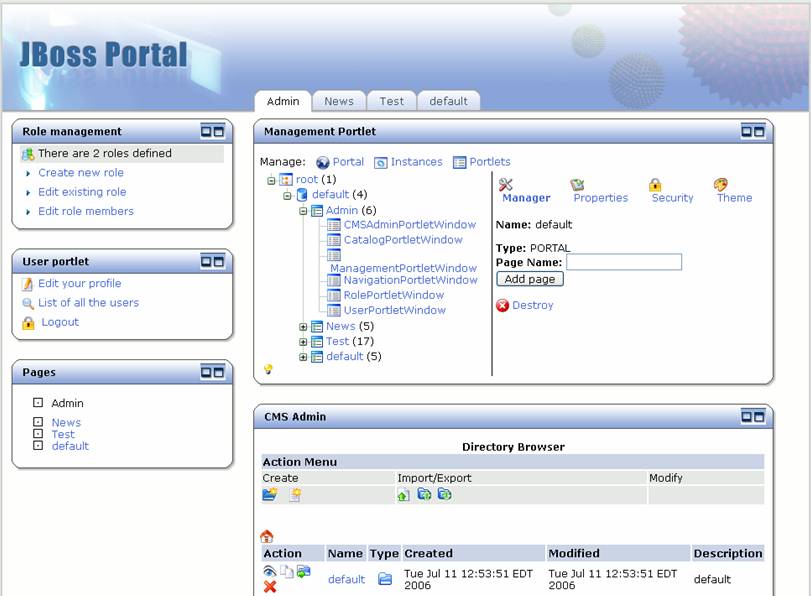The width and height of the screenshot is (811, 596).
Task: Maximize the Pages portlet
Action: click(x=219, y=372)
